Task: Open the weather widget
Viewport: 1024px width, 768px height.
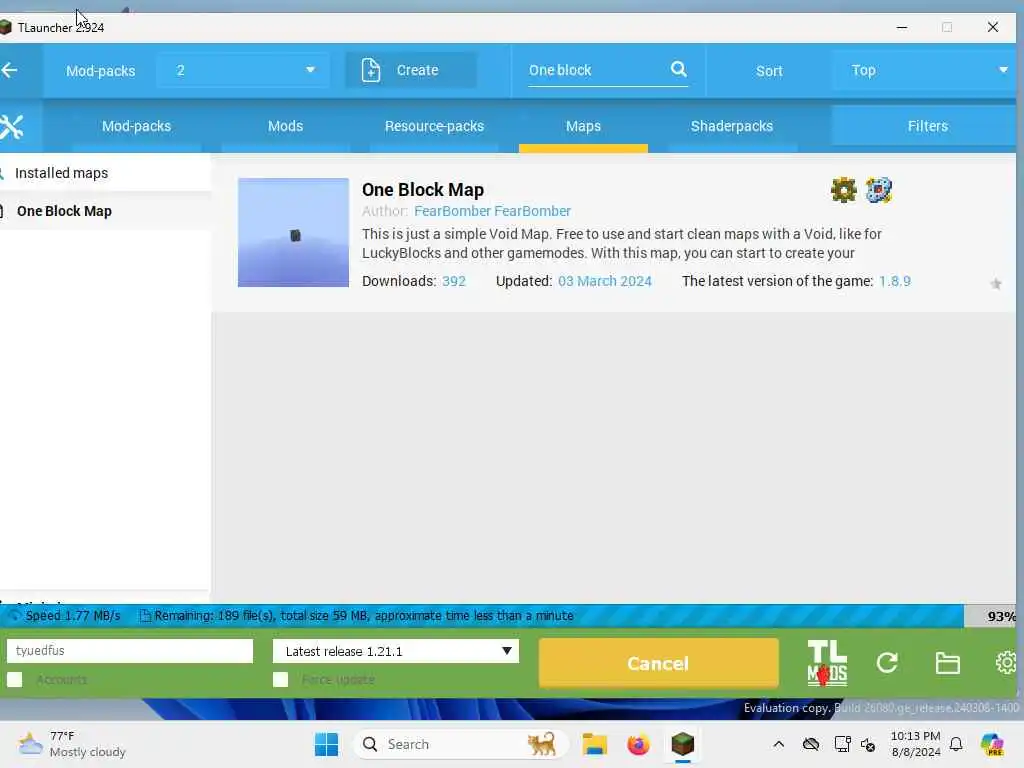Action: (x=72, y=744)
